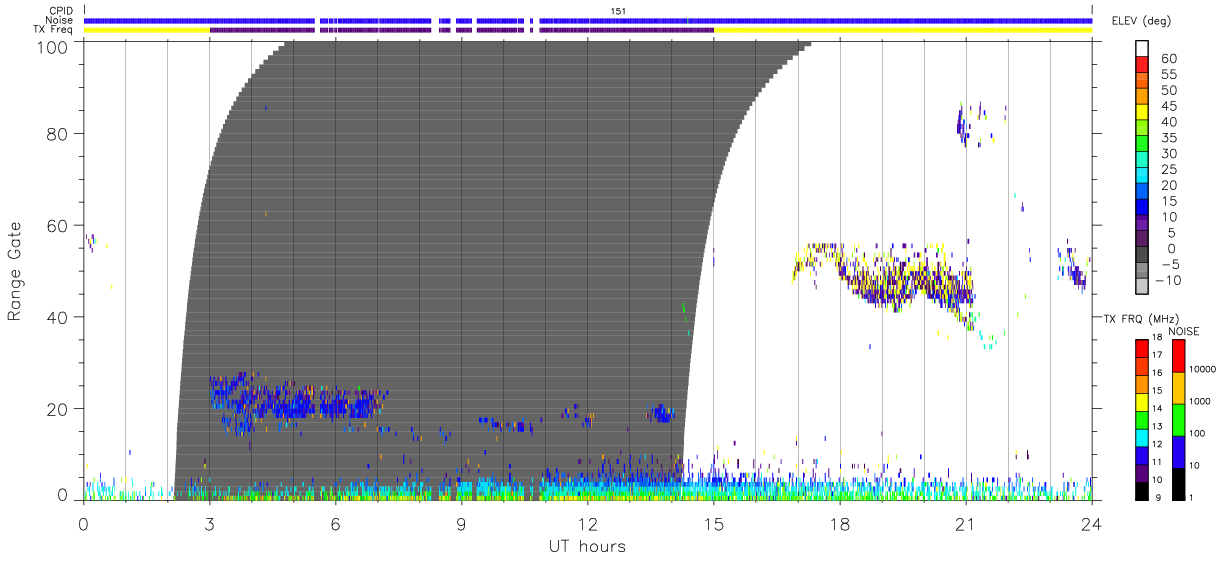Click the 'ELEV (deg)' colorbar title

point(1141,21)
